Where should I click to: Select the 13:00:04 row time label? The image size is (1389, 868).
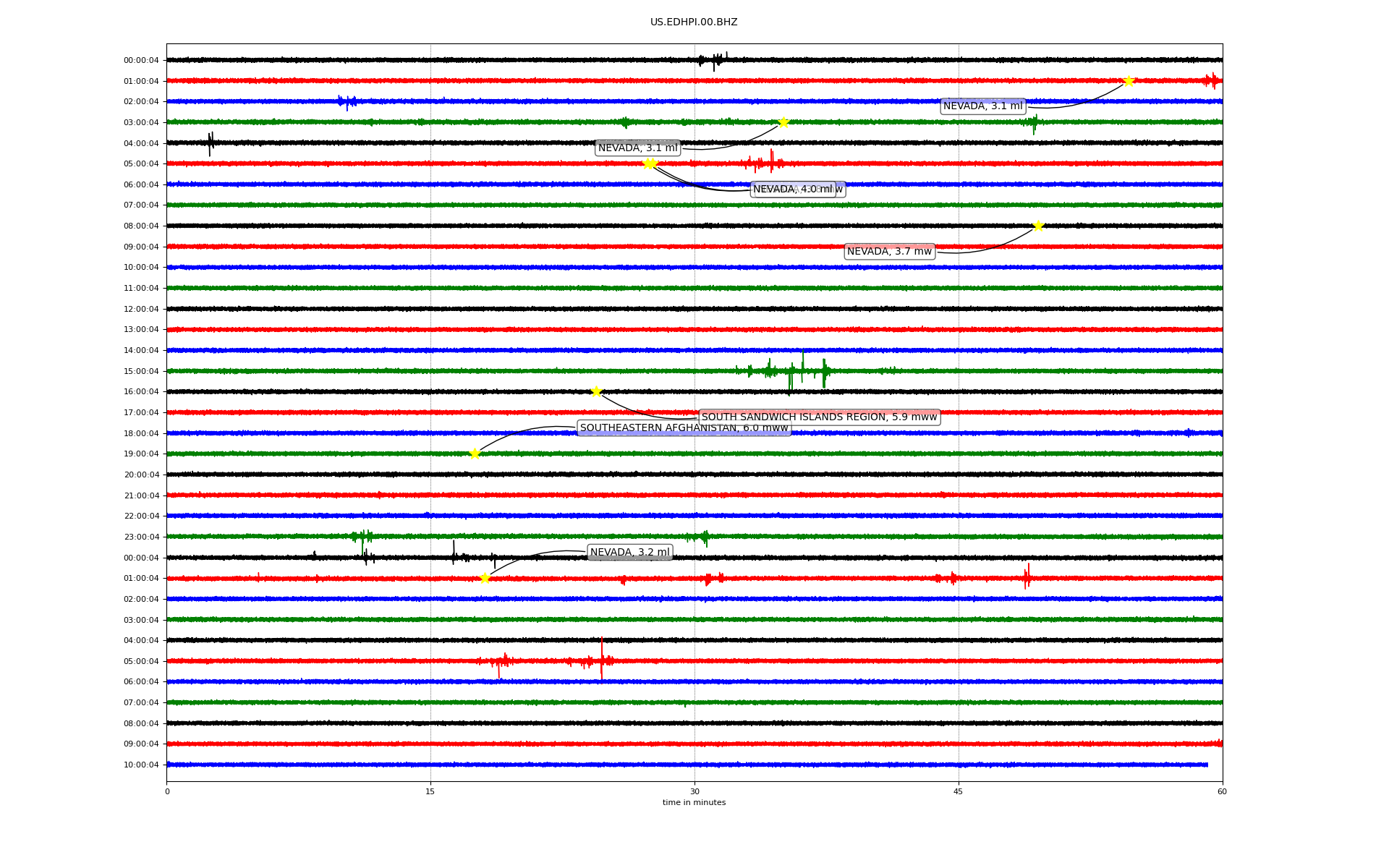click(x=141, y=330)
